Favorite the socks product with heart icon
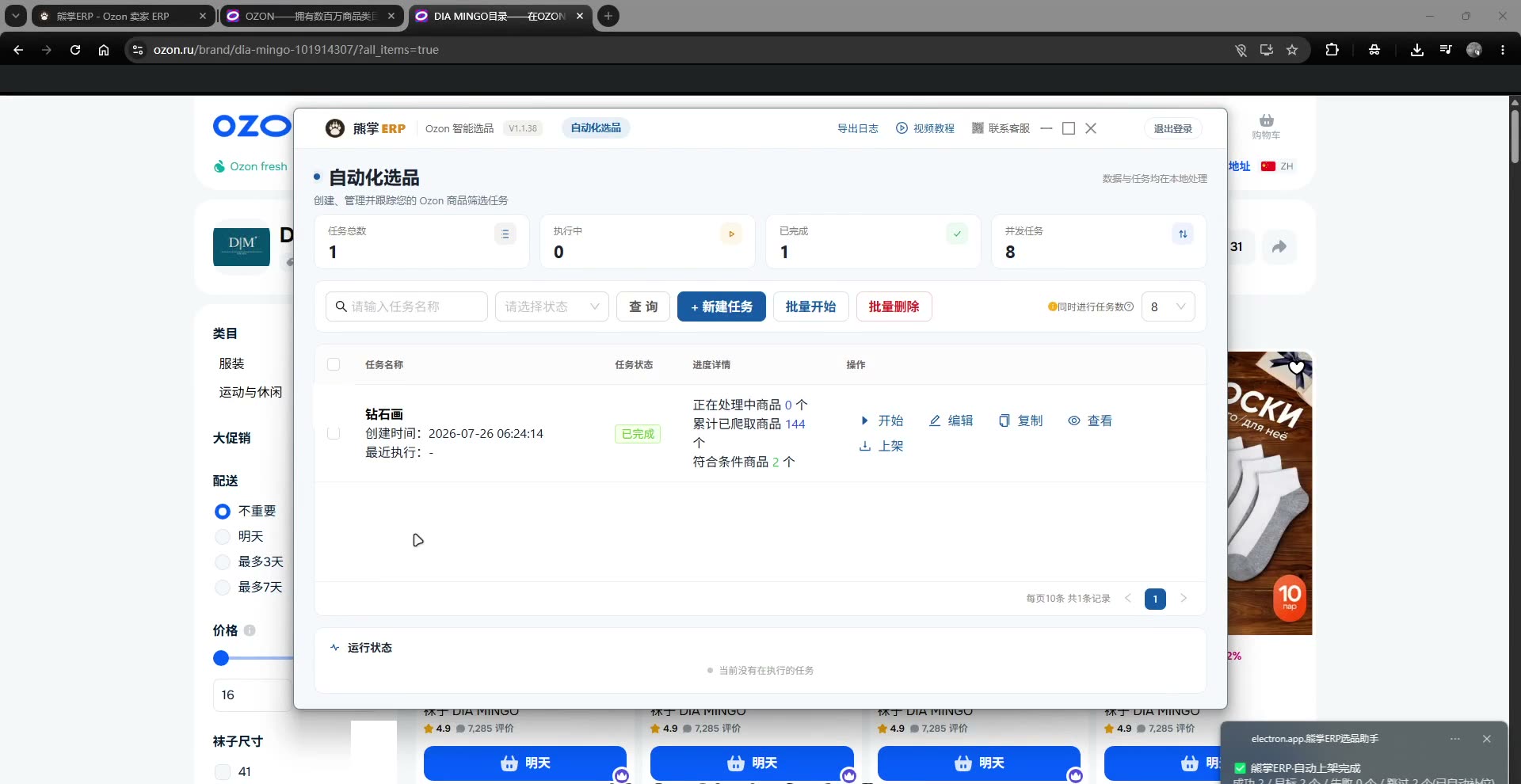 point(1296,367)
